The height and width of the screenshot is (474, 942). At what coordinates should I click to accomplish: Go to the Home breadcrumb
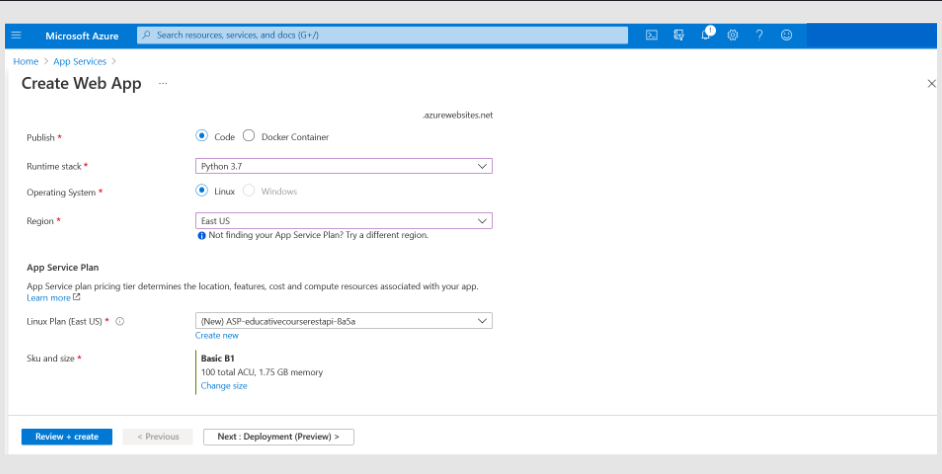click(26, 61)
